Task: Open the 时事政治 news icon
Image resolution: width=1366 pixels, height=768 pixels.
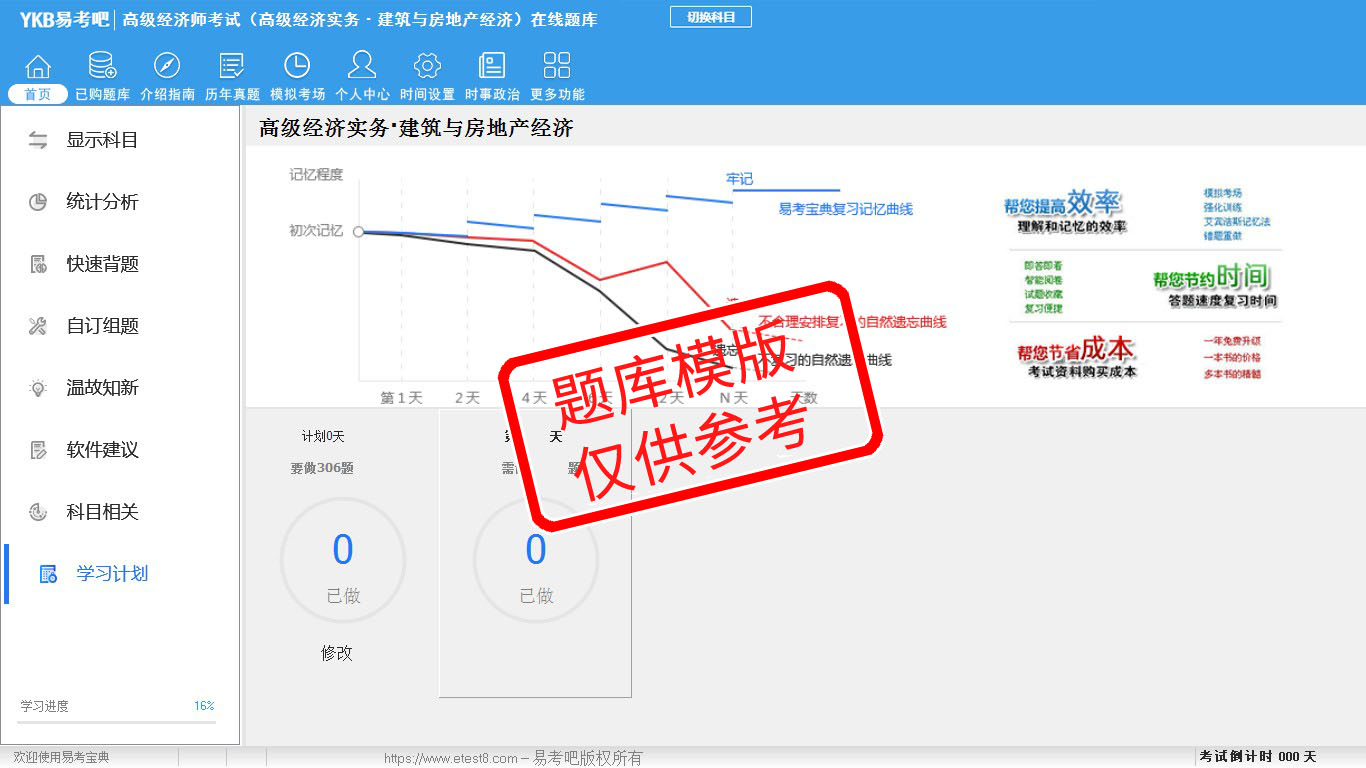Action: [x=492, y=67]
